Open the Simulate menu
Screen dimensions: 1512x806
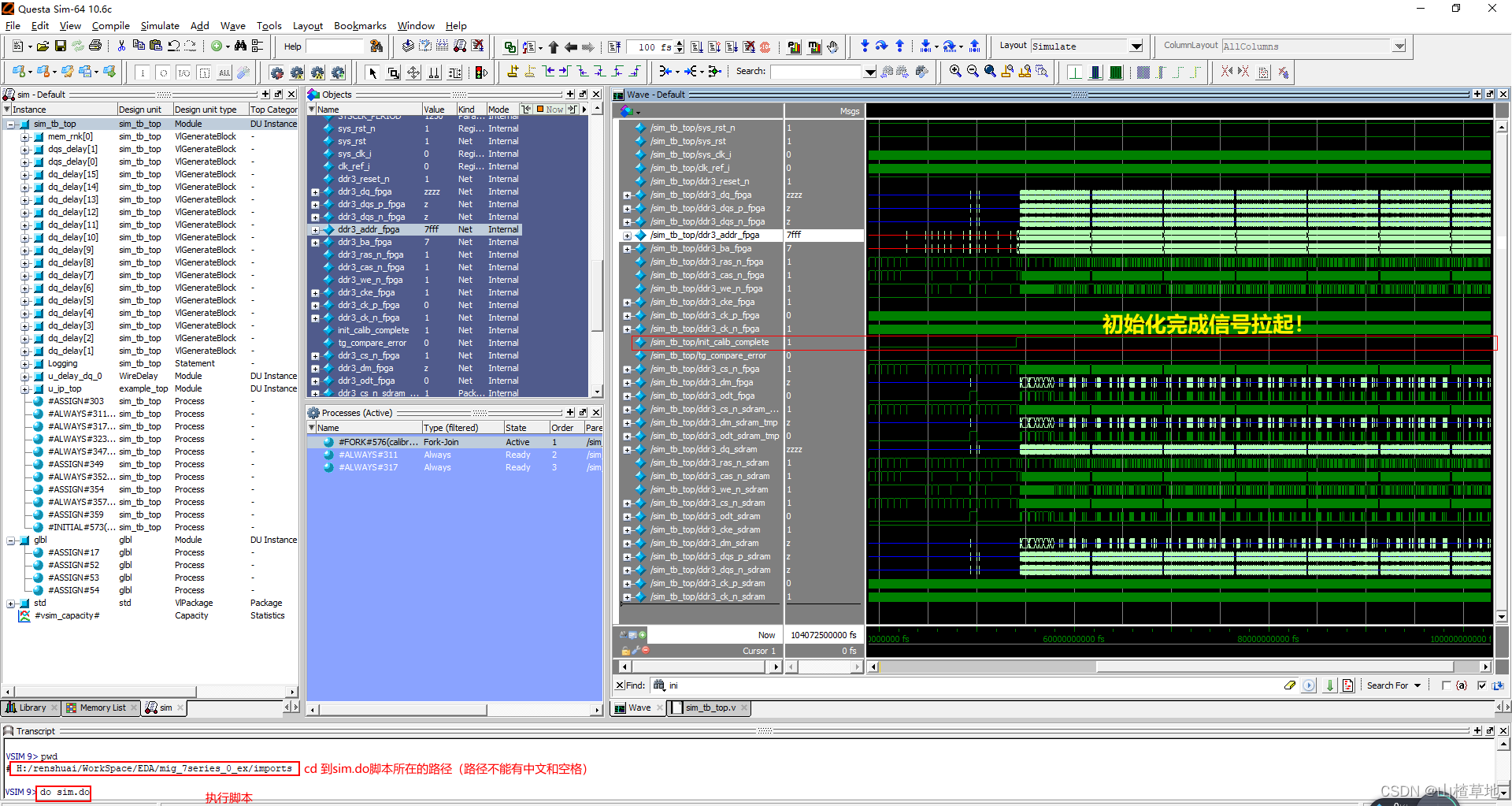tap(160, 26)
